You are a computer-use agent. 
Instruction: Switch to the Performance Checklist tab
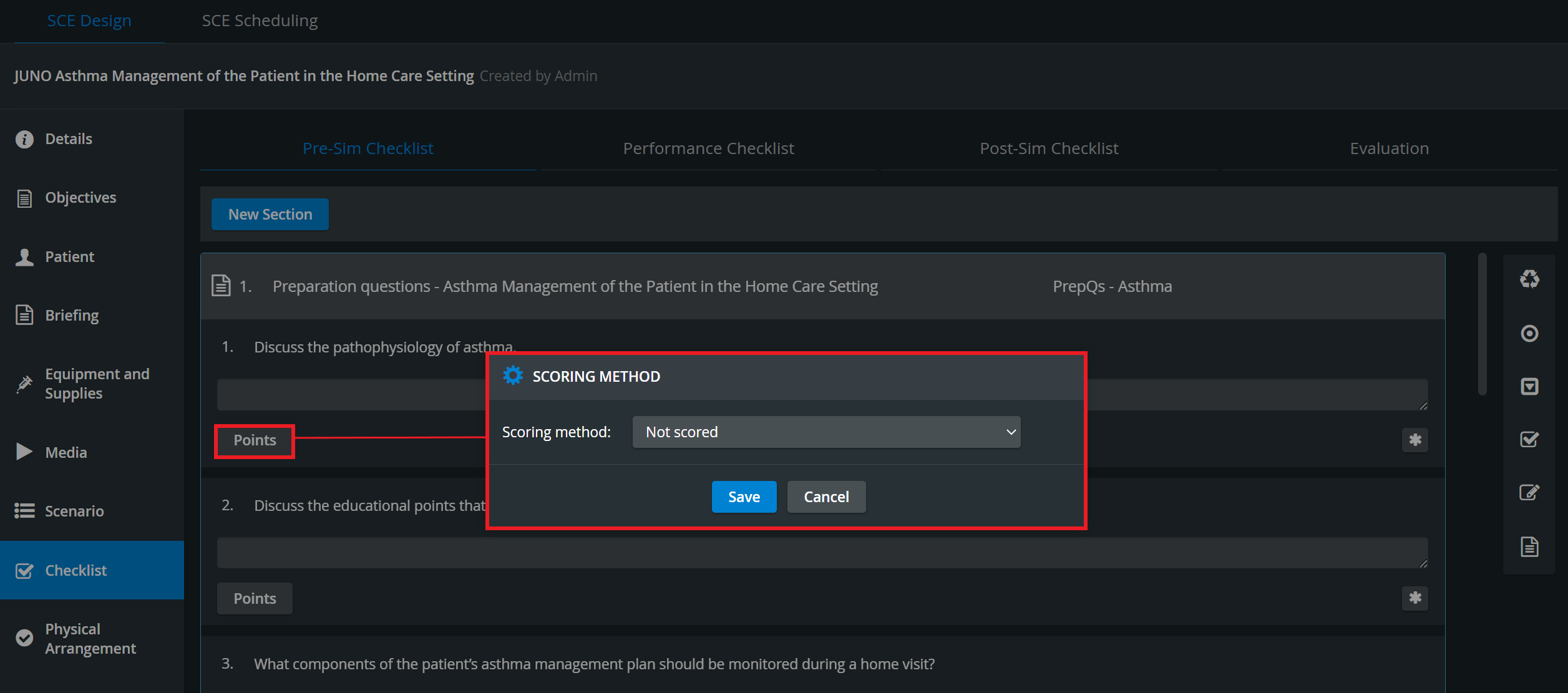click(709, 148)
